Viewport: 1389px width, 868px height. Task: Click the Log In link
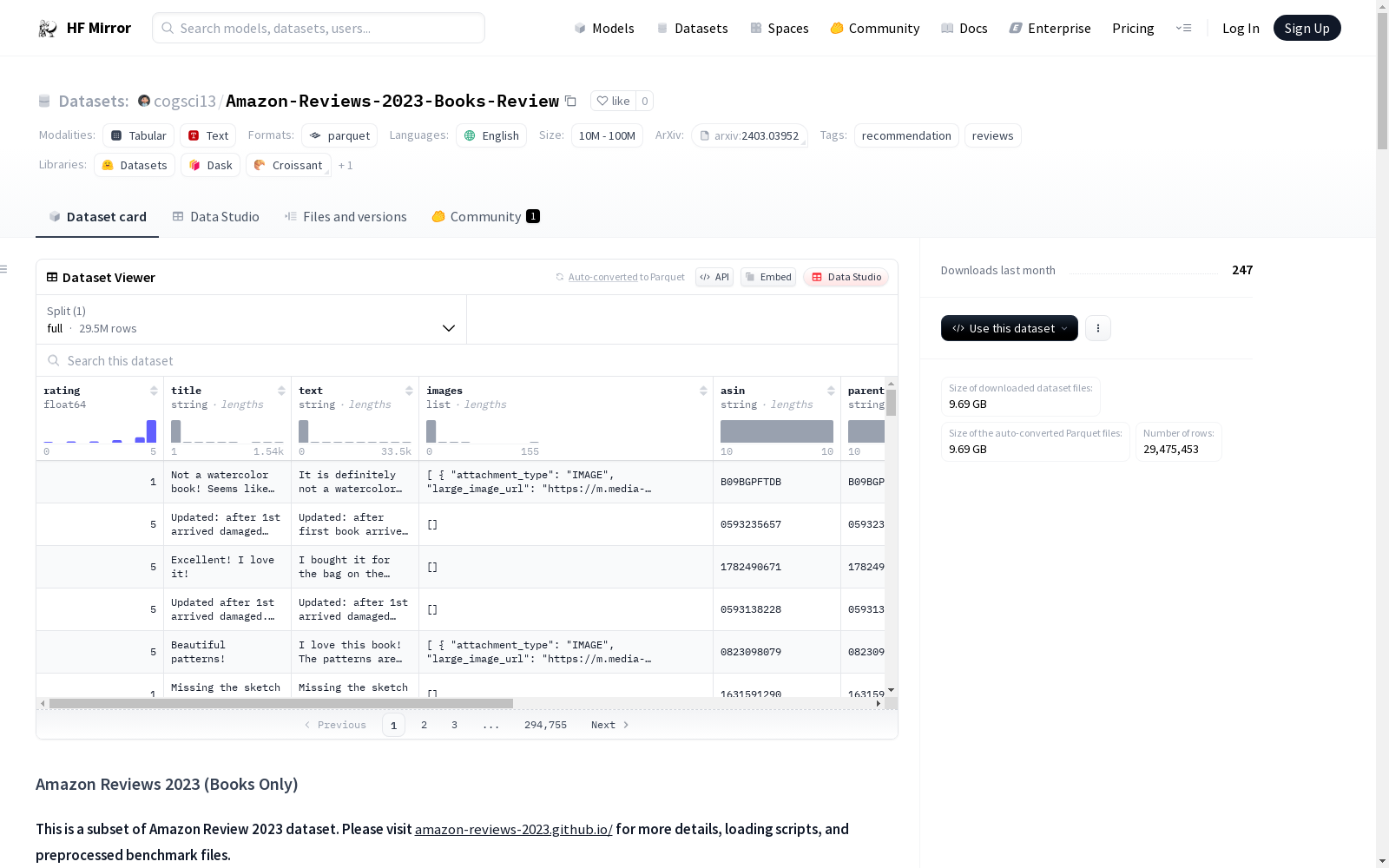1241,28
